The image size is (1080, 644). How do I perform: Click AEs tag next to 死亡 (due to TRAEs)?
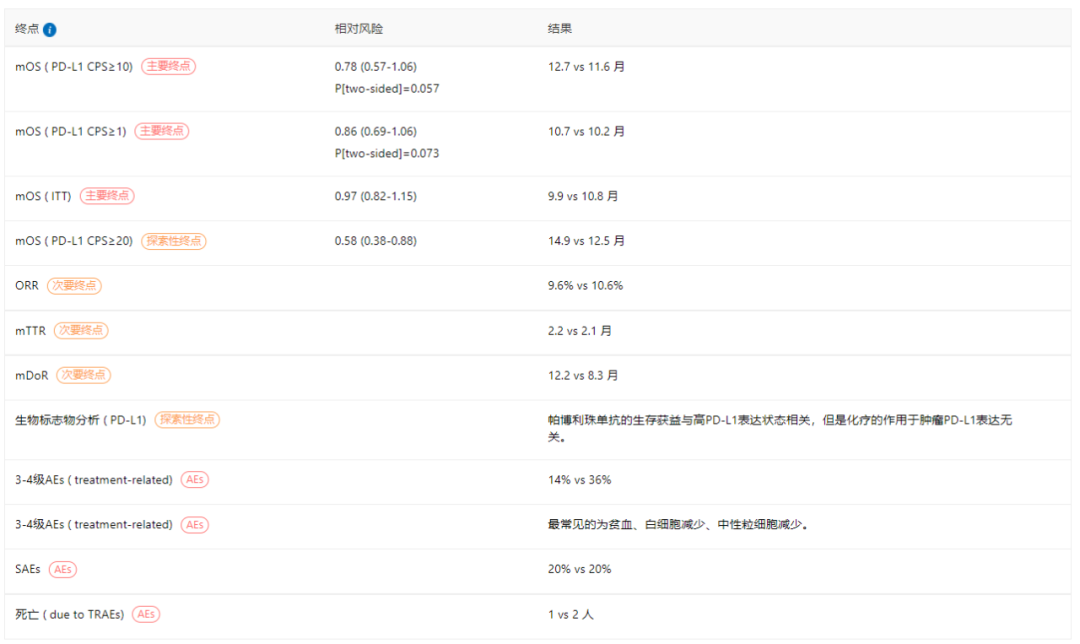tap(146, 614)
